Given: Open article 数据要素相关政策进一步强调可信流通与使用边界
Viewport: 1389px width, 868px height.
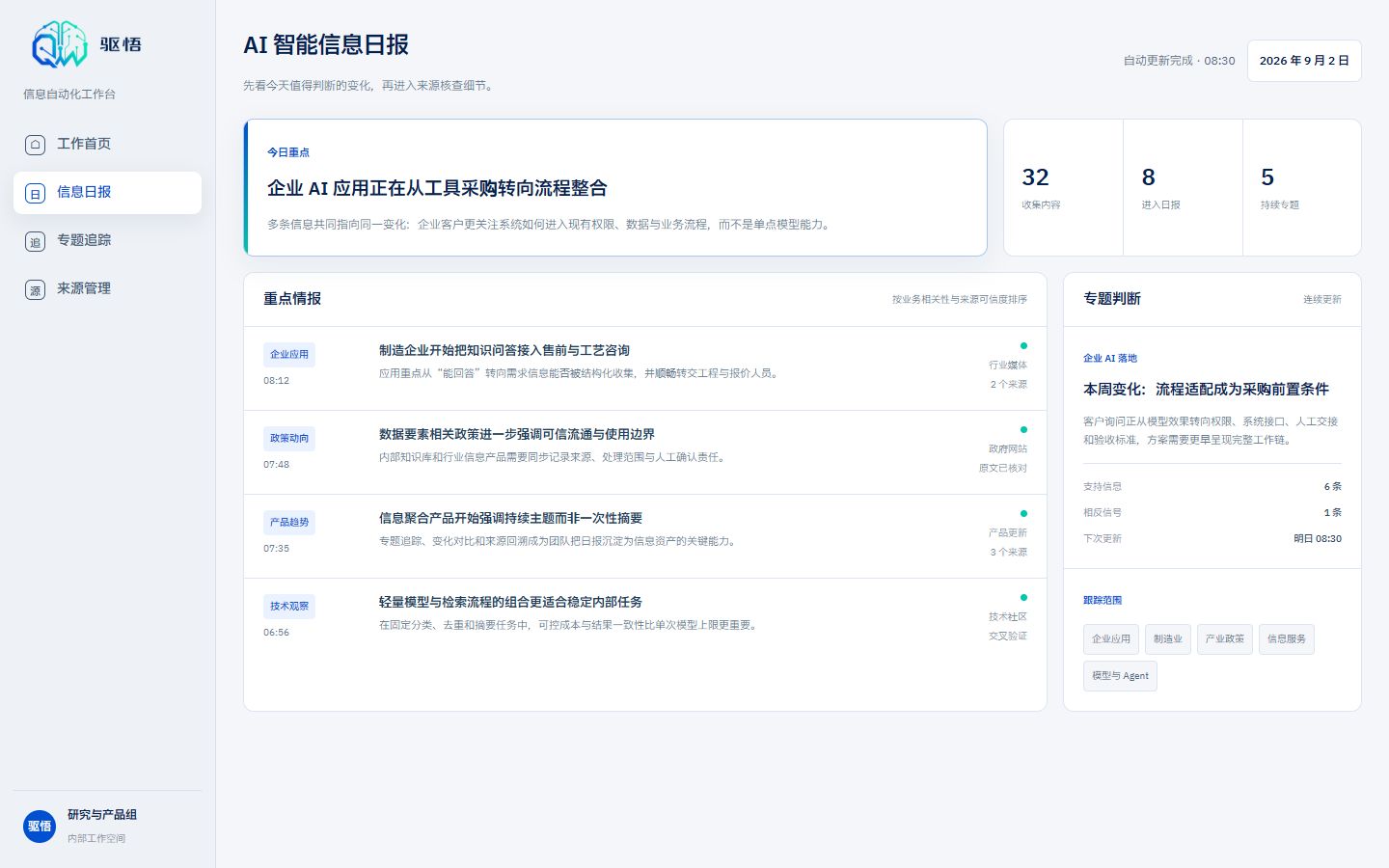Looking at the screenshot, I should pos(517,434).
